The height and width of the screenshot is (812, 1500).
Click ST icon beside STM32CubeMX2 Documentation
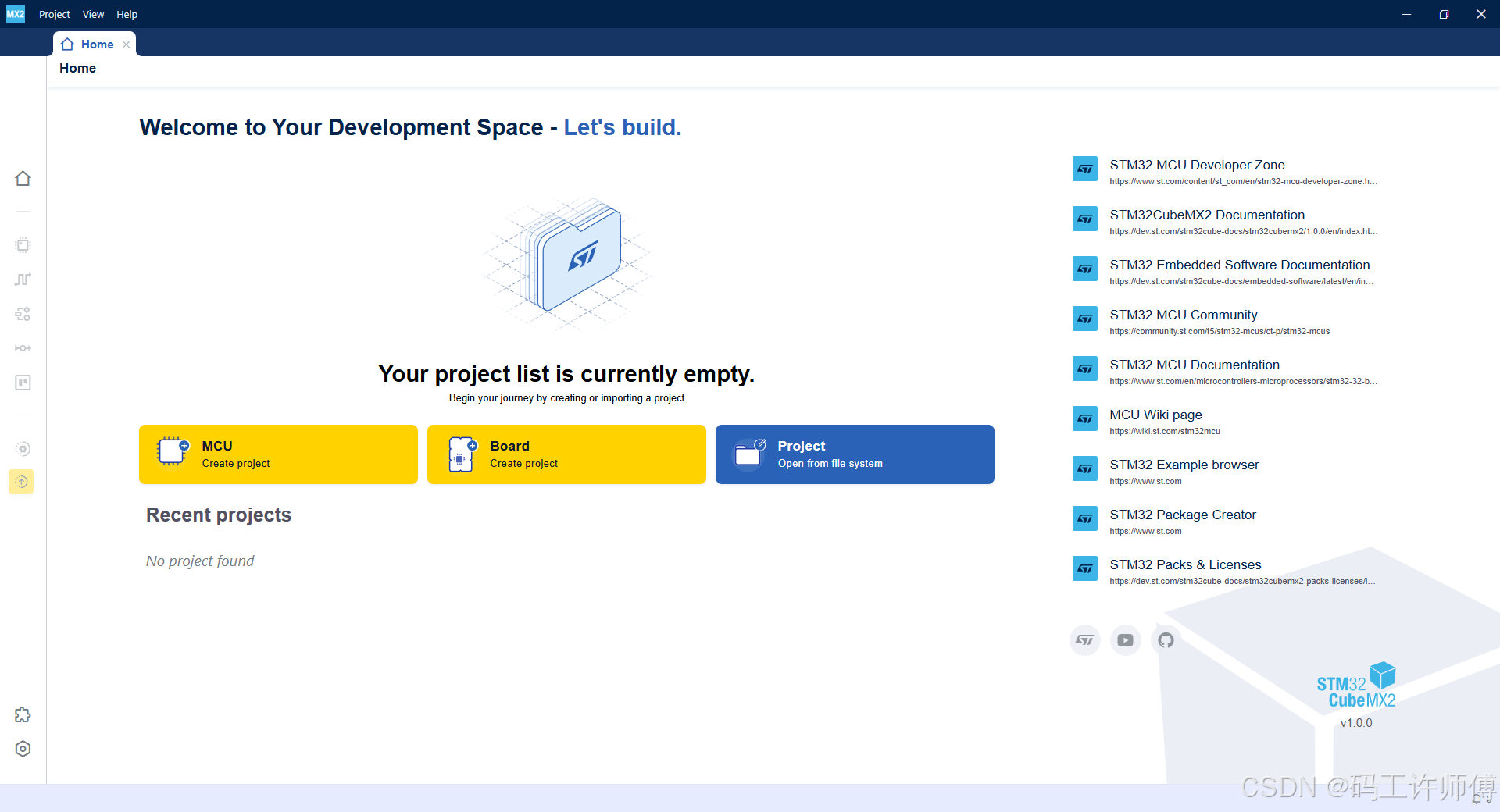click(1085, 219)
